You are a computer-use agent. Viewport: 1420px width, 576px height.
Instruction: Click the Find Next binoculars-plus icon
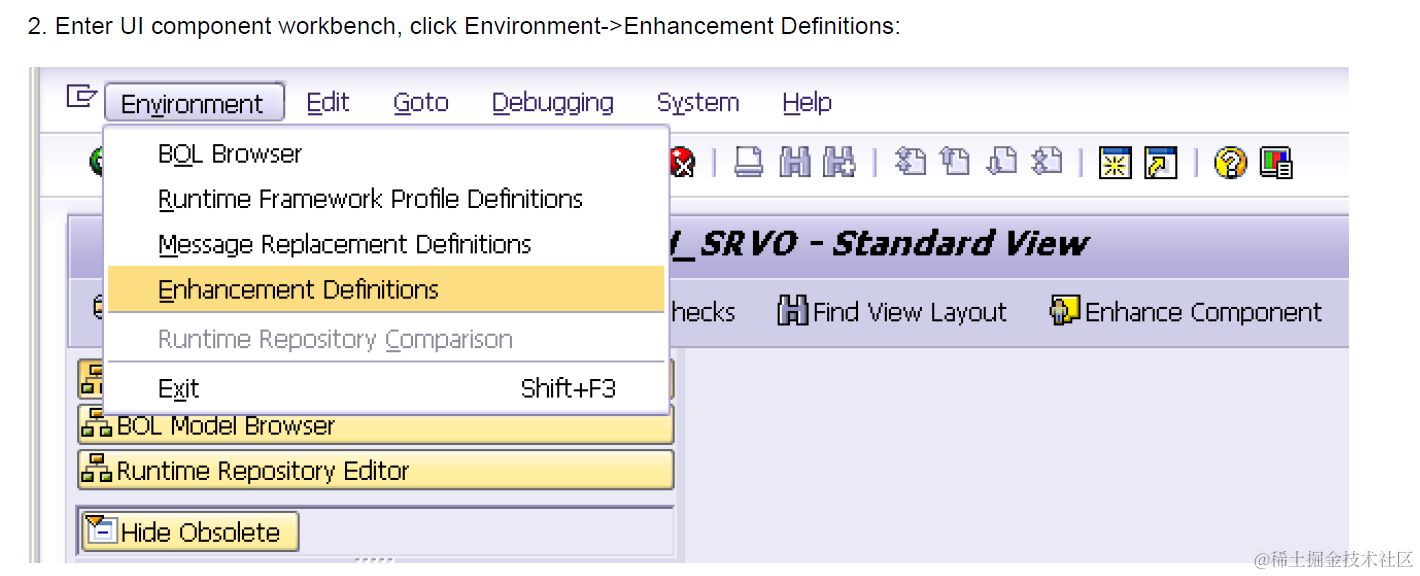(x=839, y=162)
